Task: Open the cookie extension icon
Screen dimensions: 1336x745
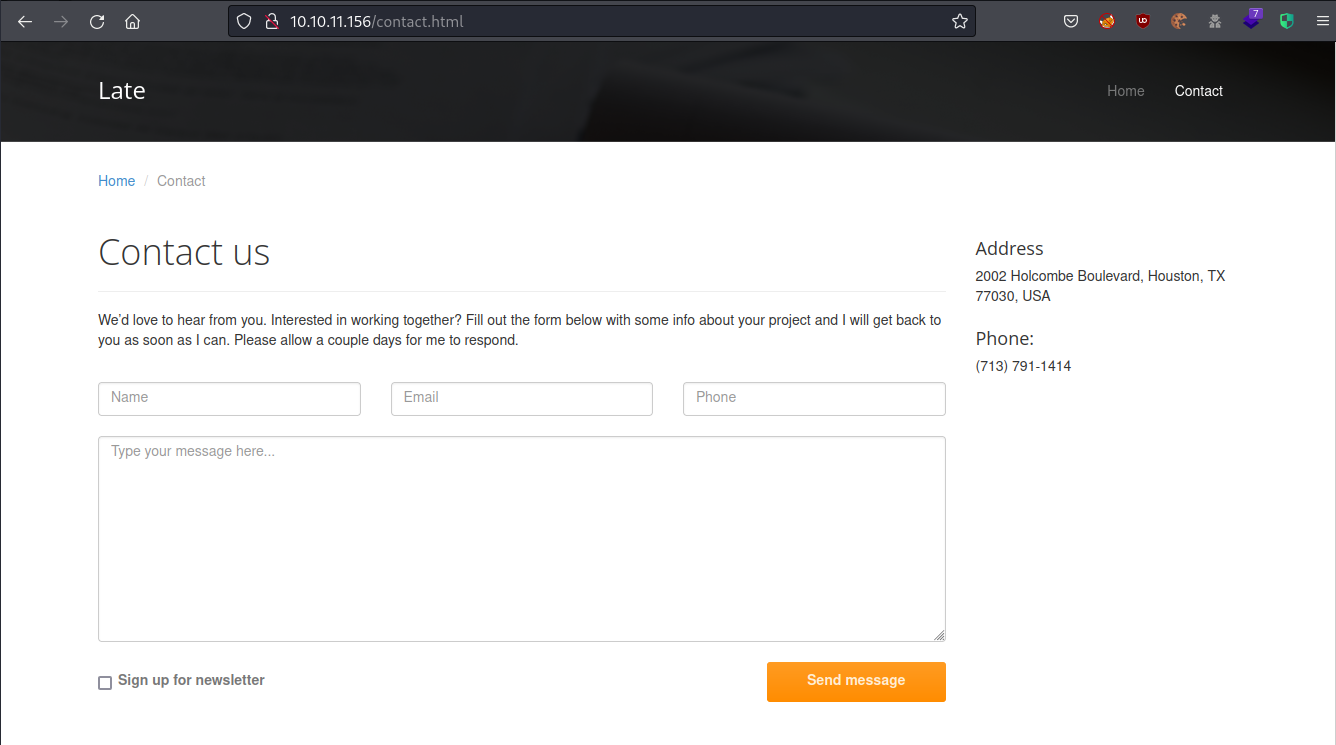Action: [x=1179, y=21]
